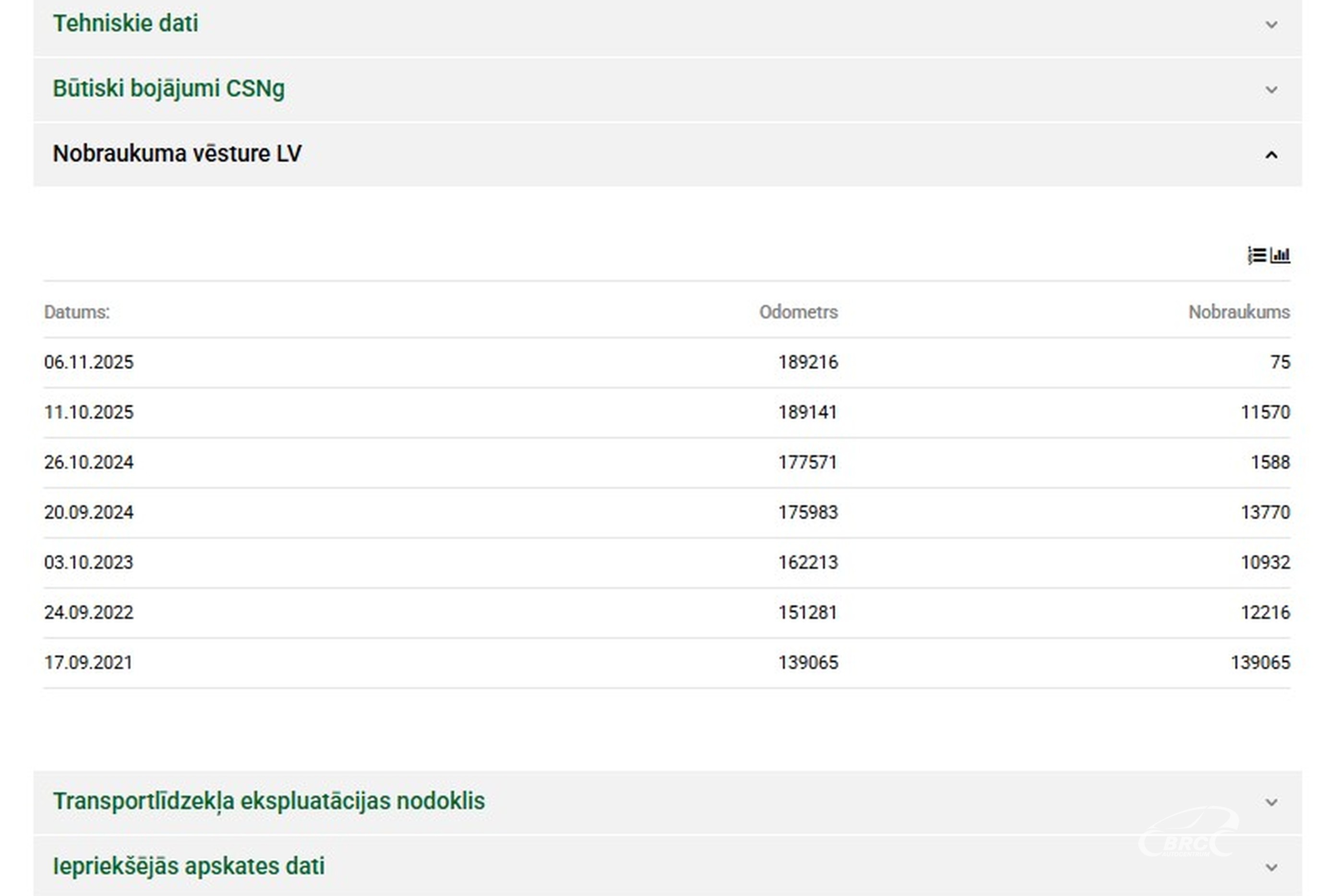Click odometer value 177571
The width and height of the screenshot is (1344, 896).
807,462
